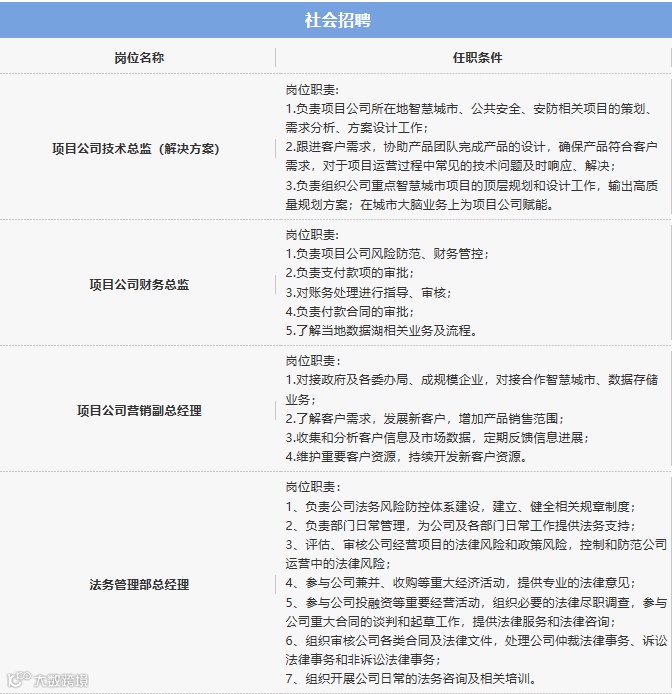
Task: Click job title 项目公司财务总监
Action: pyautogui.click(x=139, y=284)
